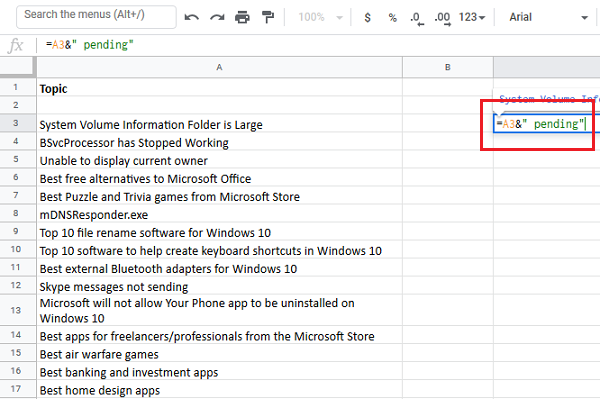Click the Print icon

pos(242,17)
